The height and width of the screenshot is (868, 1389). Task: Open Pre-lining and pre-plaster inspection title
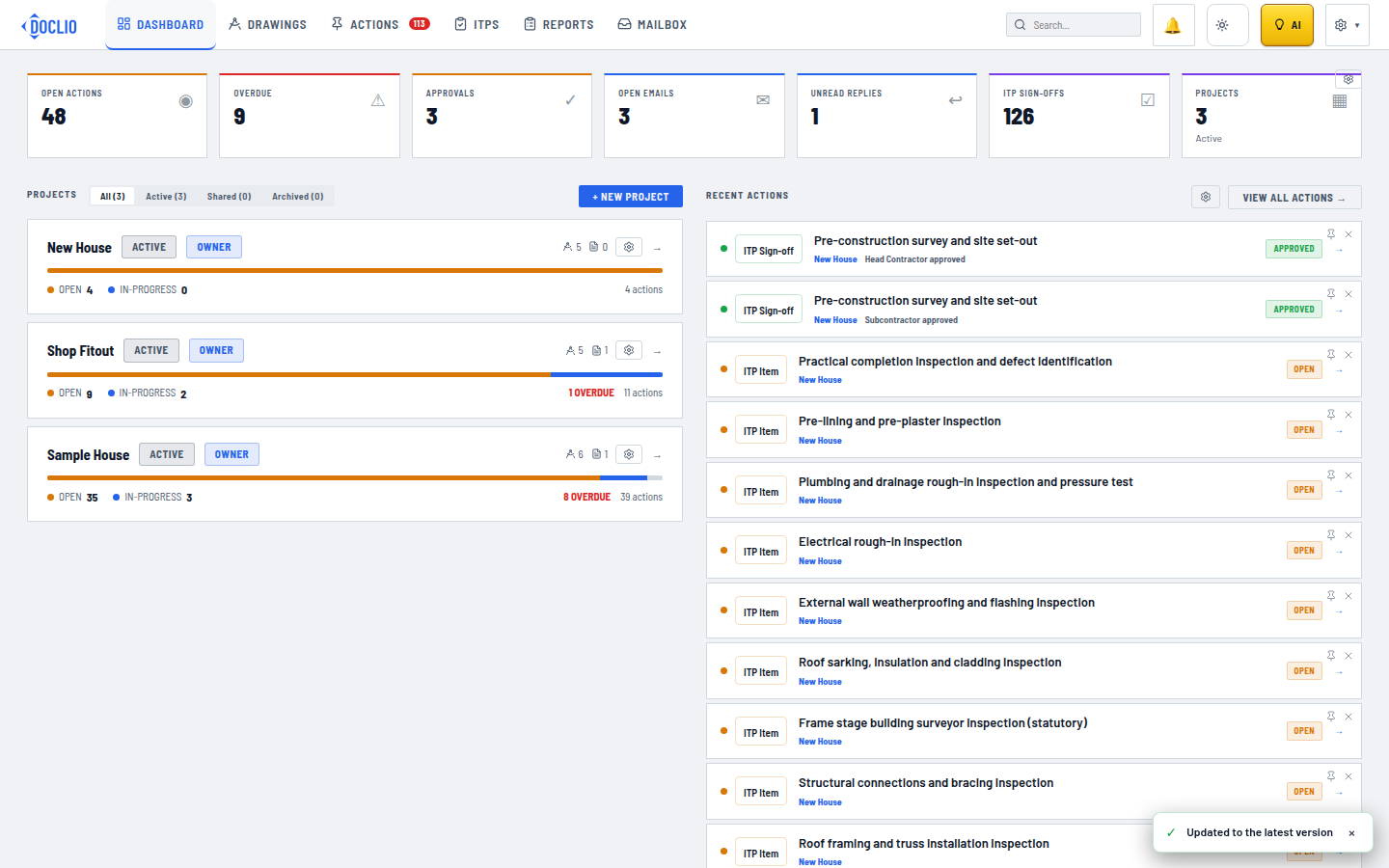[x=900, y=421]
